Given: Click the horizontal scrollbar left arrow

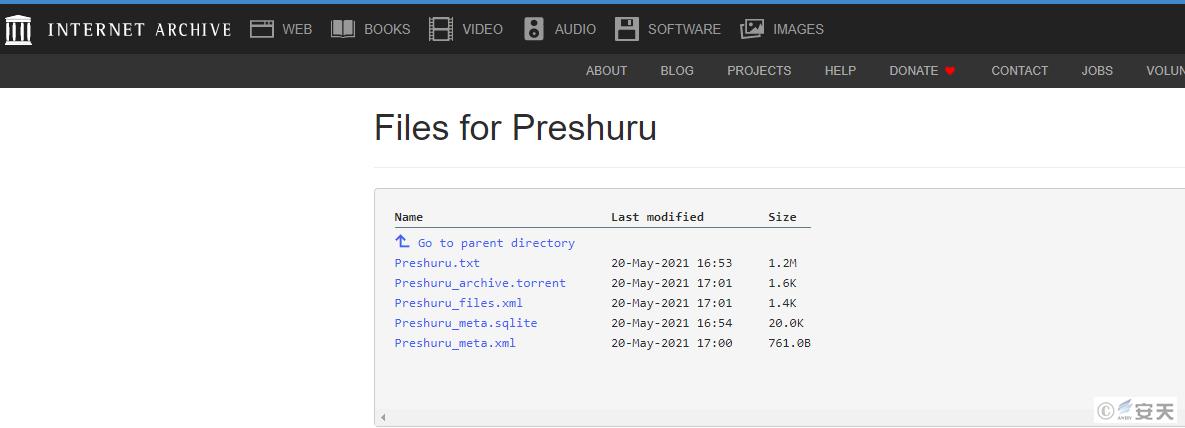Looking at the screenshot, I should pos(383,417).
